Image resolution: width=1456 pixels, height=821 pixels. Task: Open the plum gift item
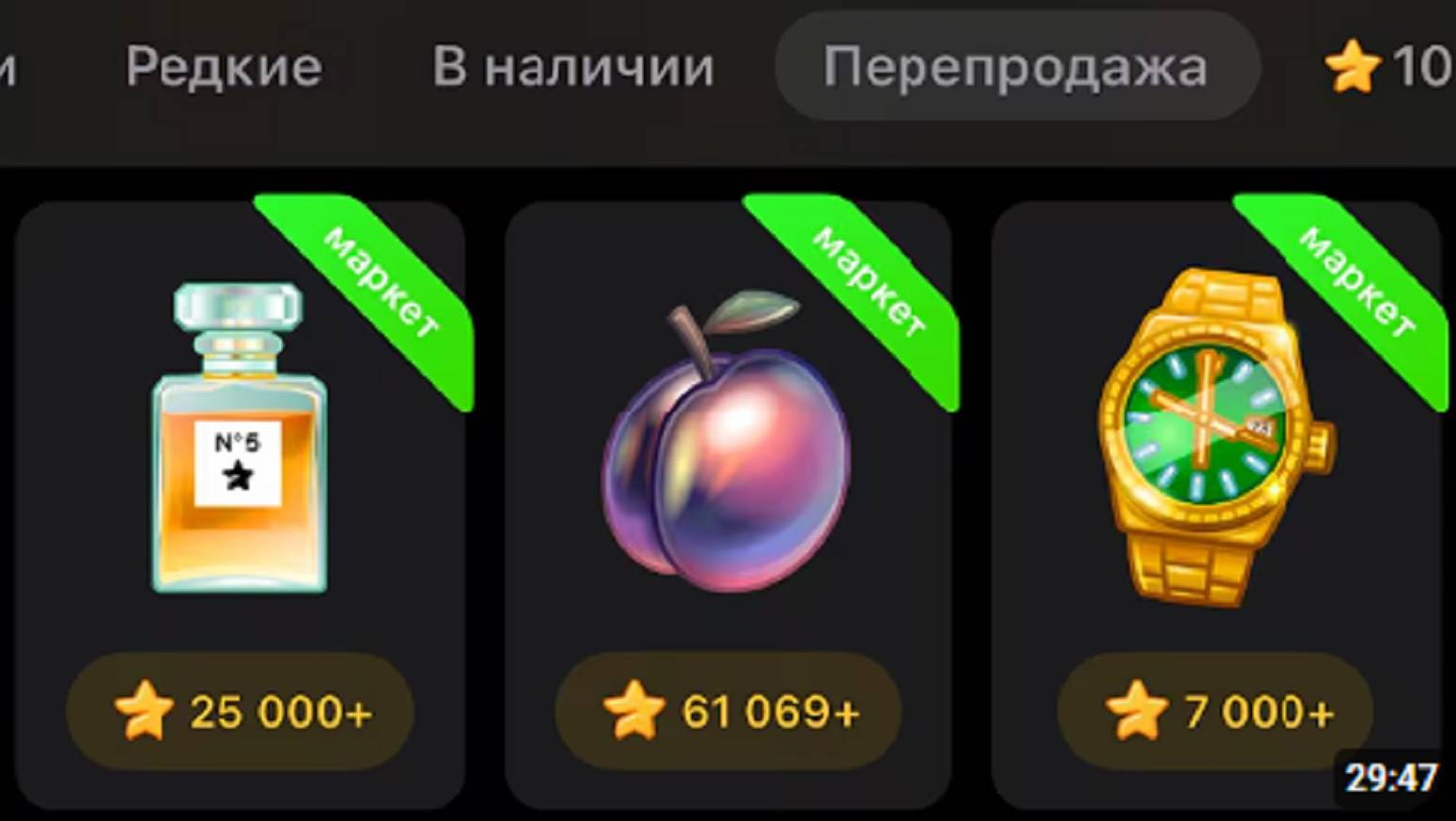[x=726, y=442]
